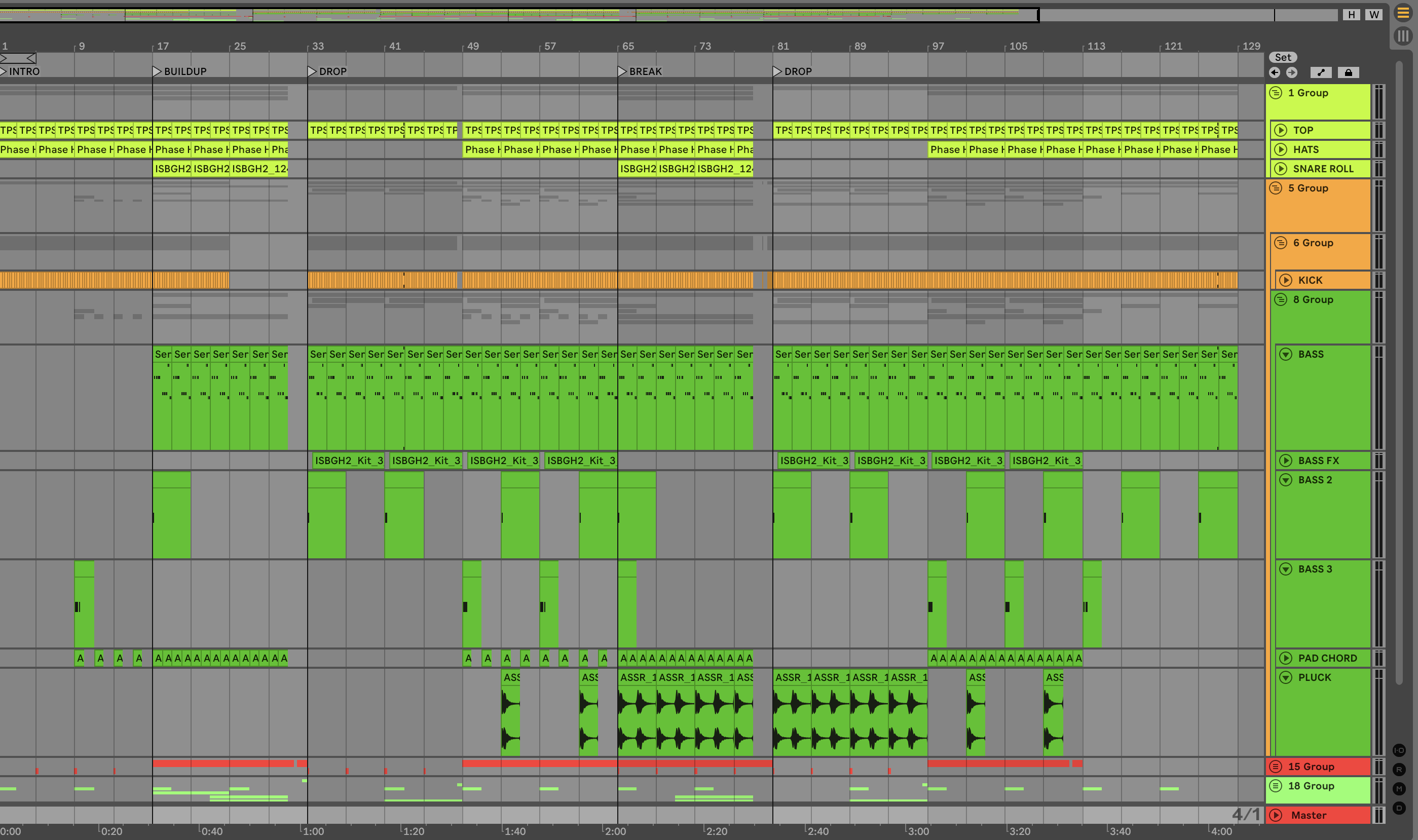
Task: Toggle Automation Mode button
Action: 1321,72
